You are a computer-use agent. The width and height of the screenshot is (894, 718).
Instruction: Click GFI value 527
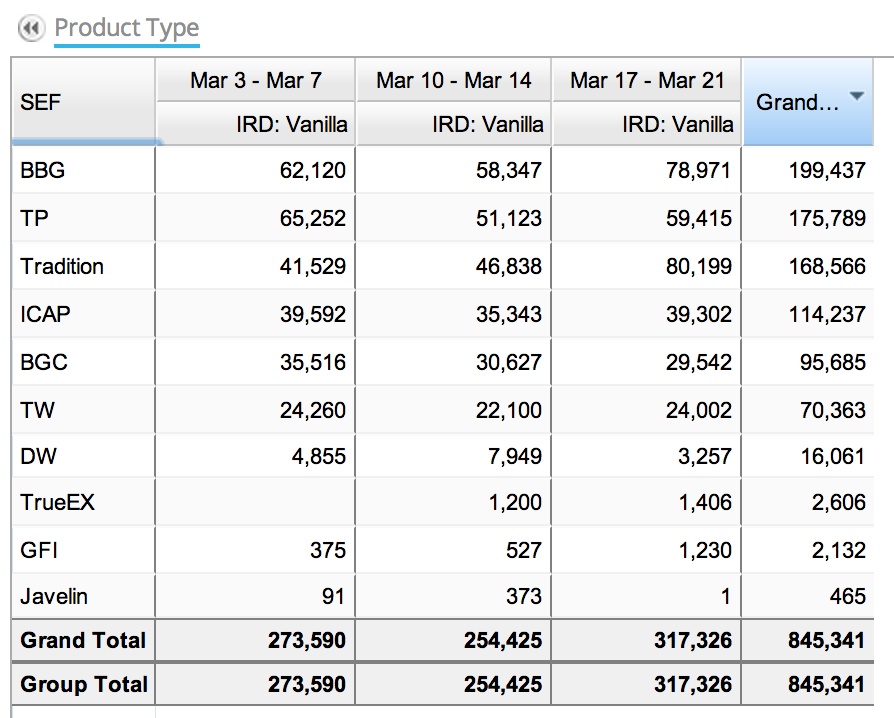point(524,550)
